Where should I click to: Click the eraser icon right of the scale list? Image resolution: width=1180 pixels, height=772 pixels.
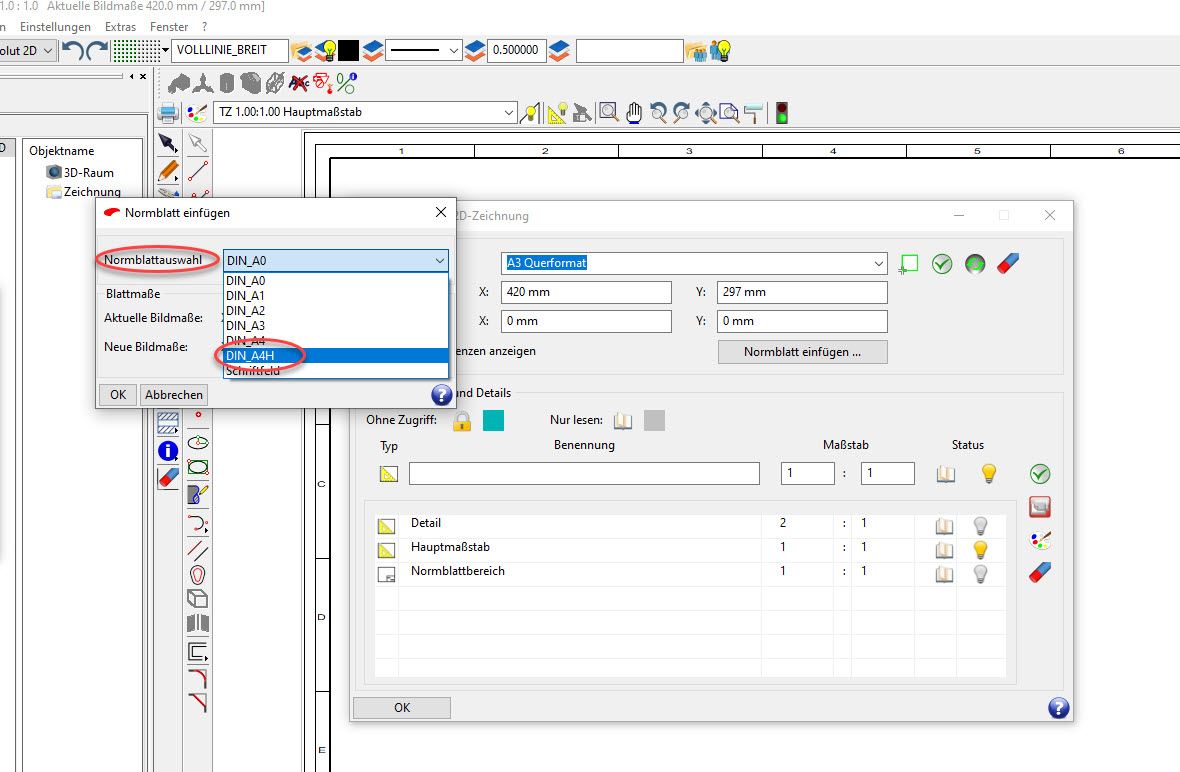(1040, 573)
